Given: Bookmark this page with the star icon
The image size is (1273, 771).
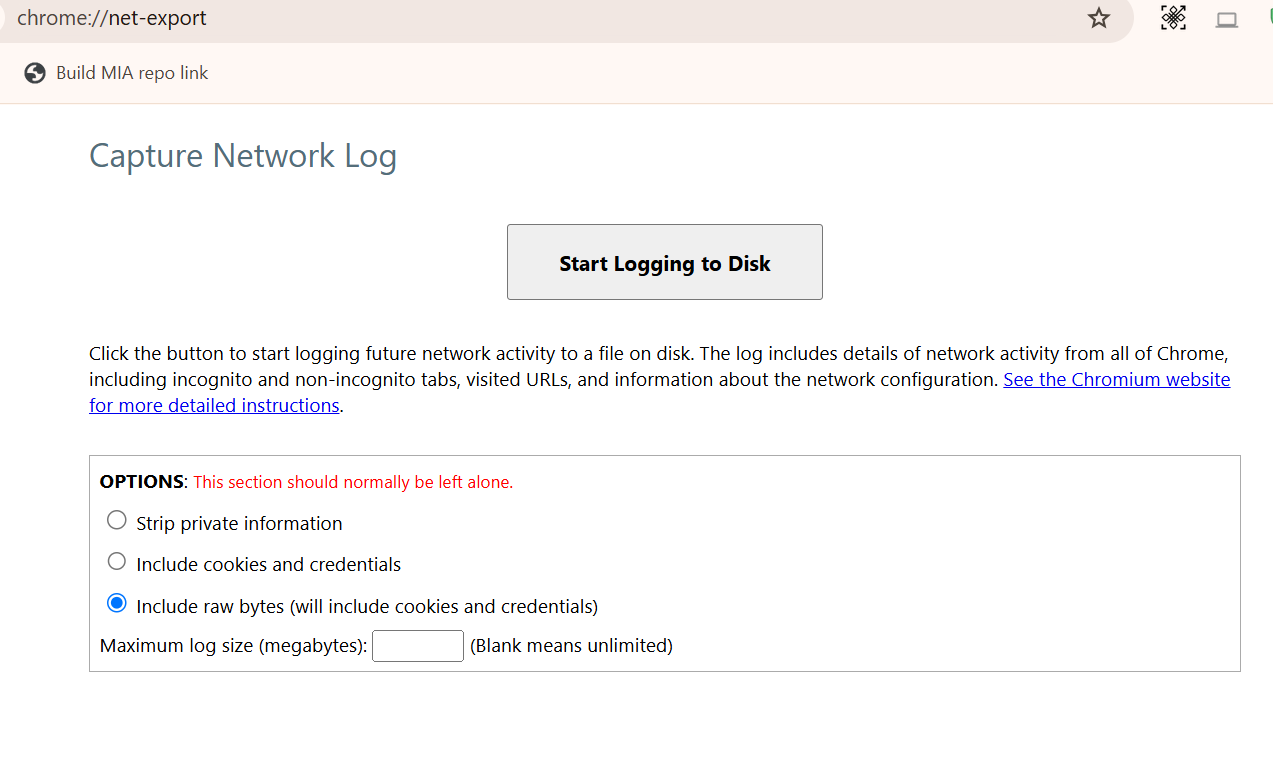Looking at the screenshot, I should pyautogui.click(x=1099, y=18).
